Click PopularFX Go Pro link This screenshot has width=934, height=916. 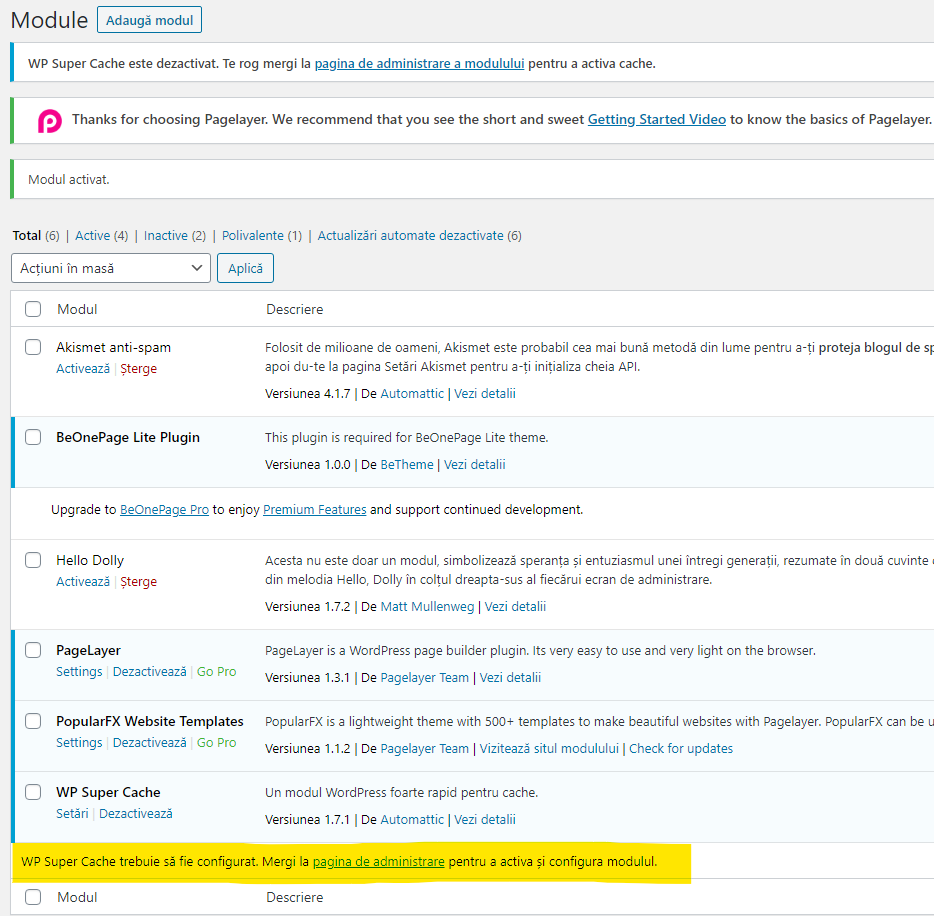pyautogui.click(x=217, y=743)
